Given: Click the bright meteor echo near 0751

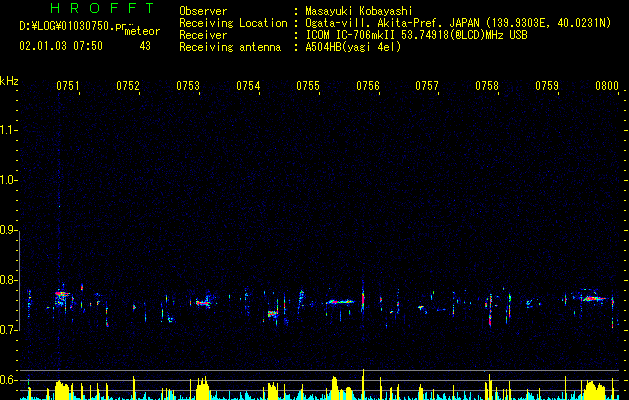Looking at the screenshot, I should (62, 296).
